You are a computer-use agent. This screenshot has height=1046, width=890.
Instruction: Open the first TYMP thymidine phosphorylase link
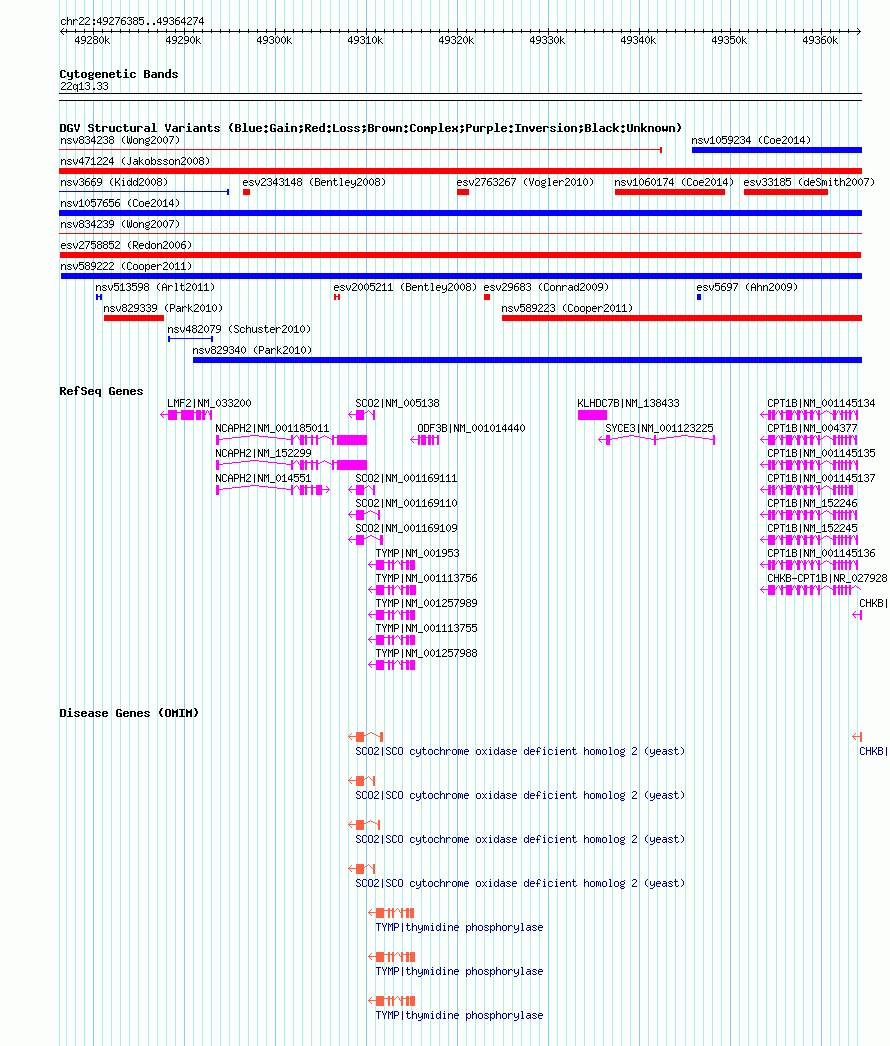(459, 927)
